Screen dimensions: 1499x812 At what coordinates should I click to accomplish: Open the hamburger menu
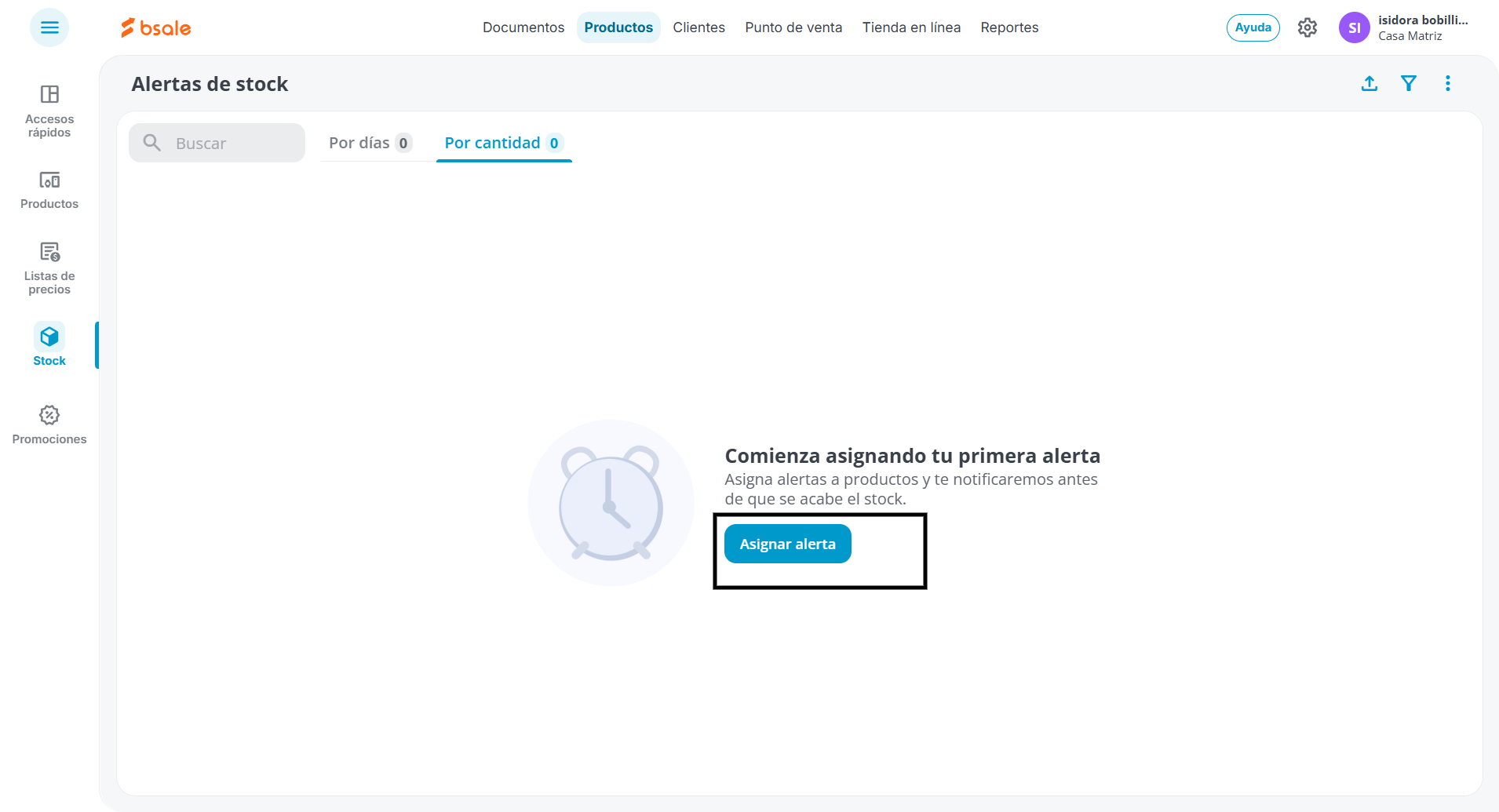pos(49,27)
